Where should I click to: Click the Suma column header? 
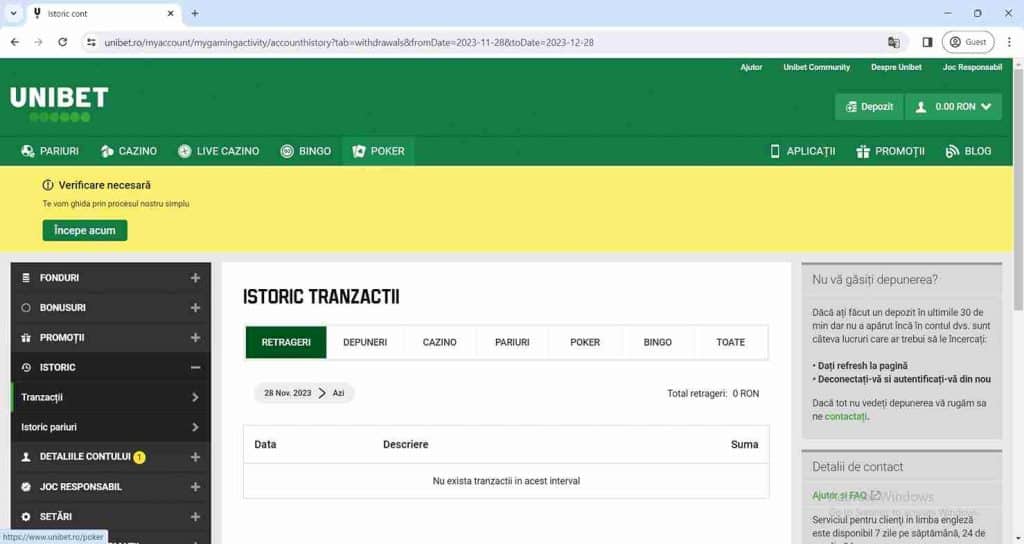click(744, 444)
